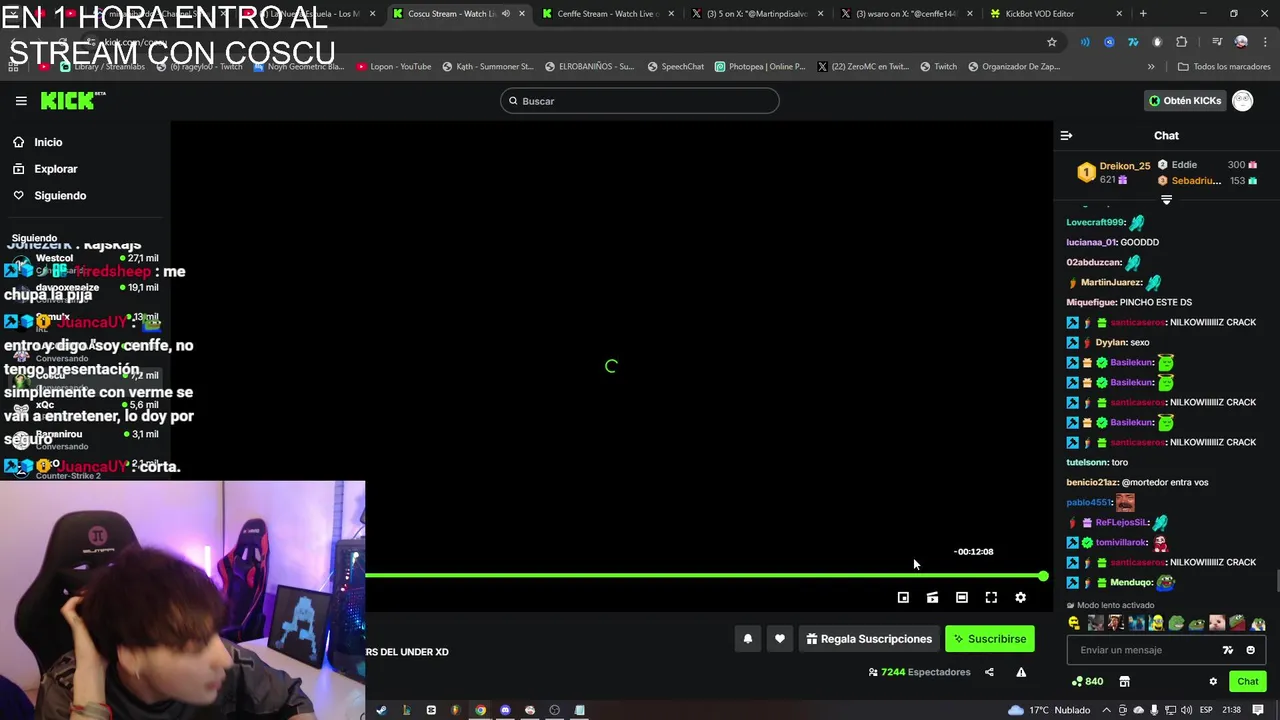Screen dimensions: 1280x720
Task: Bookmark this page with star icon
Action: pyautogui.click(x=1052, y=42)
